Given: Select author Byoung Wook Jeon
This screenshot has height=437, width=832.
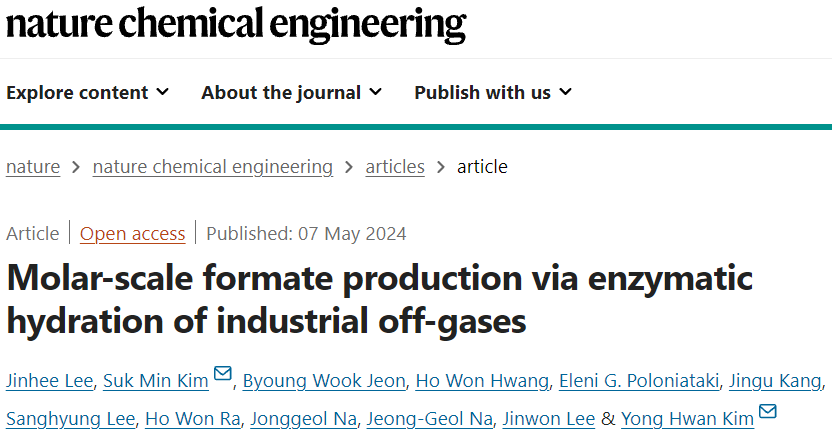Looking at the screenshot, I should 324,381.
